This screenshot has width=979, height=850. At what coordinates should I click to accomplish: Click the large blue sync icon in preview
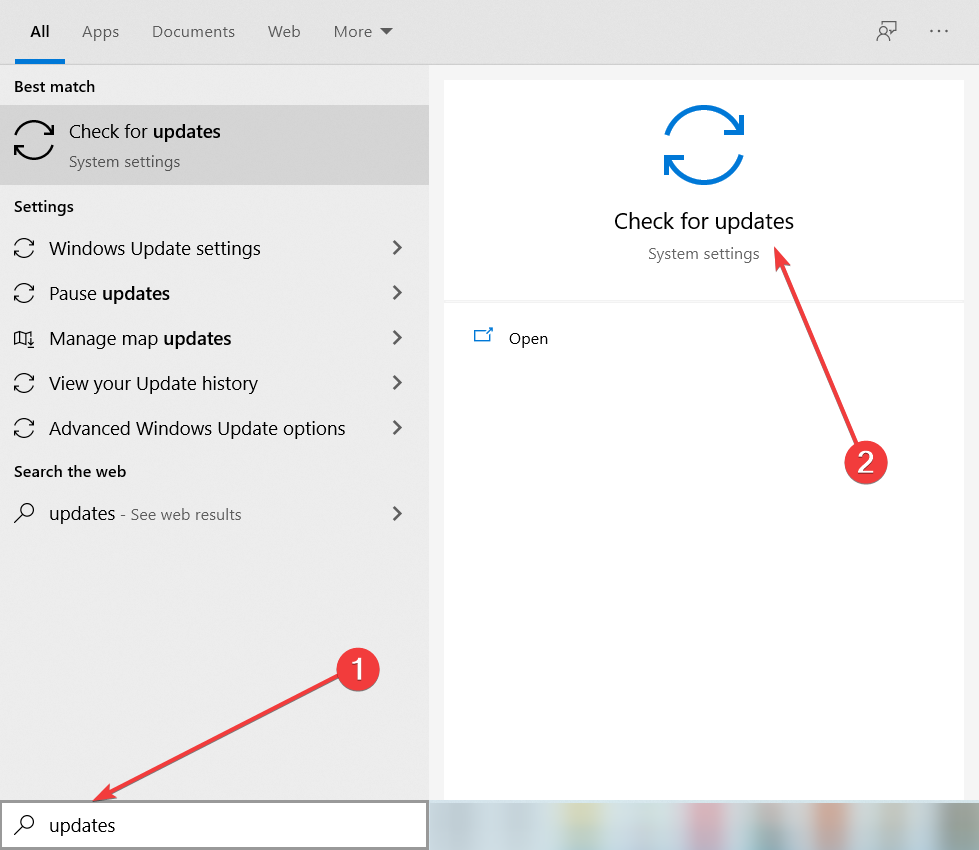704,145
